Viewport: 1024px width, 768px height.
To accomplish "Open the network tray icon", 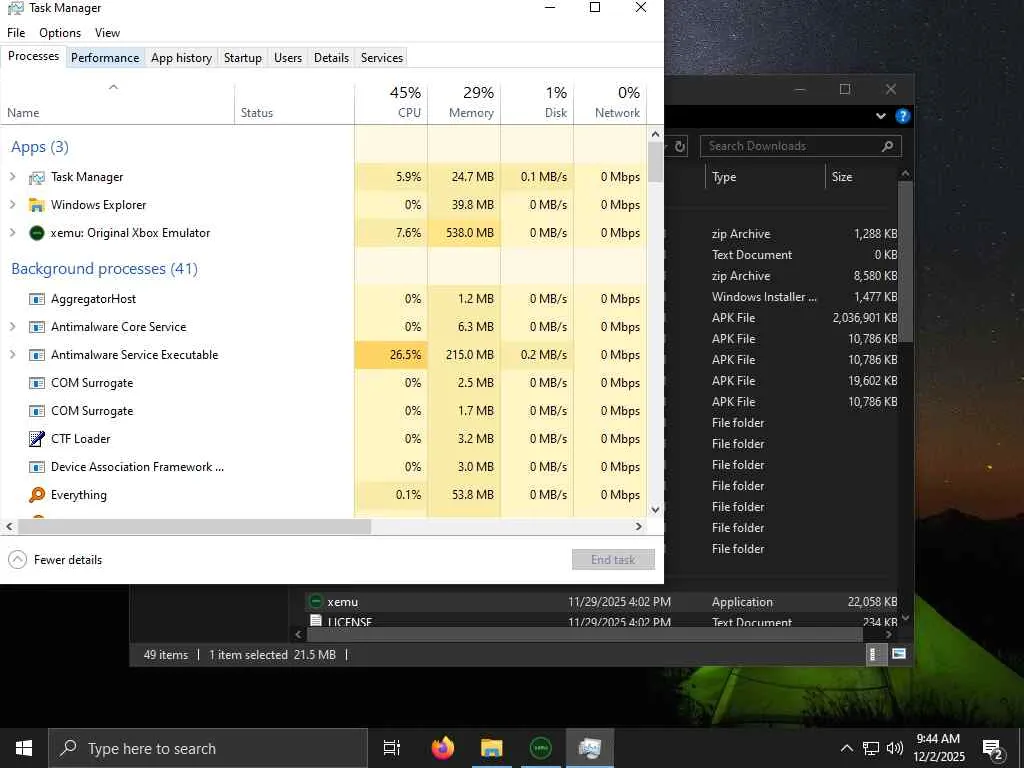I will pyautogui.click(x=871, y=748).
